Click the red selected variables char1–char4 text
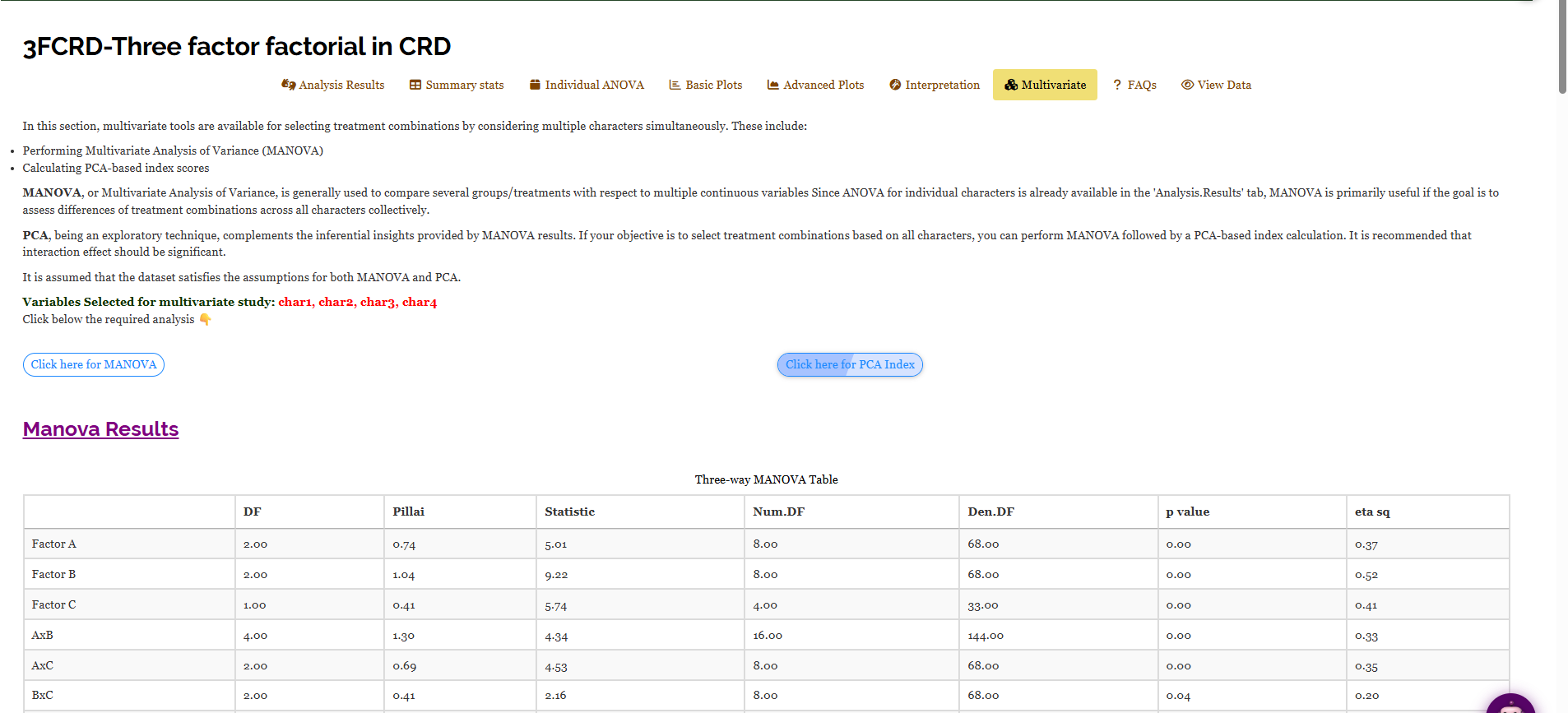 pyautogui.click(x=358, y=302)
